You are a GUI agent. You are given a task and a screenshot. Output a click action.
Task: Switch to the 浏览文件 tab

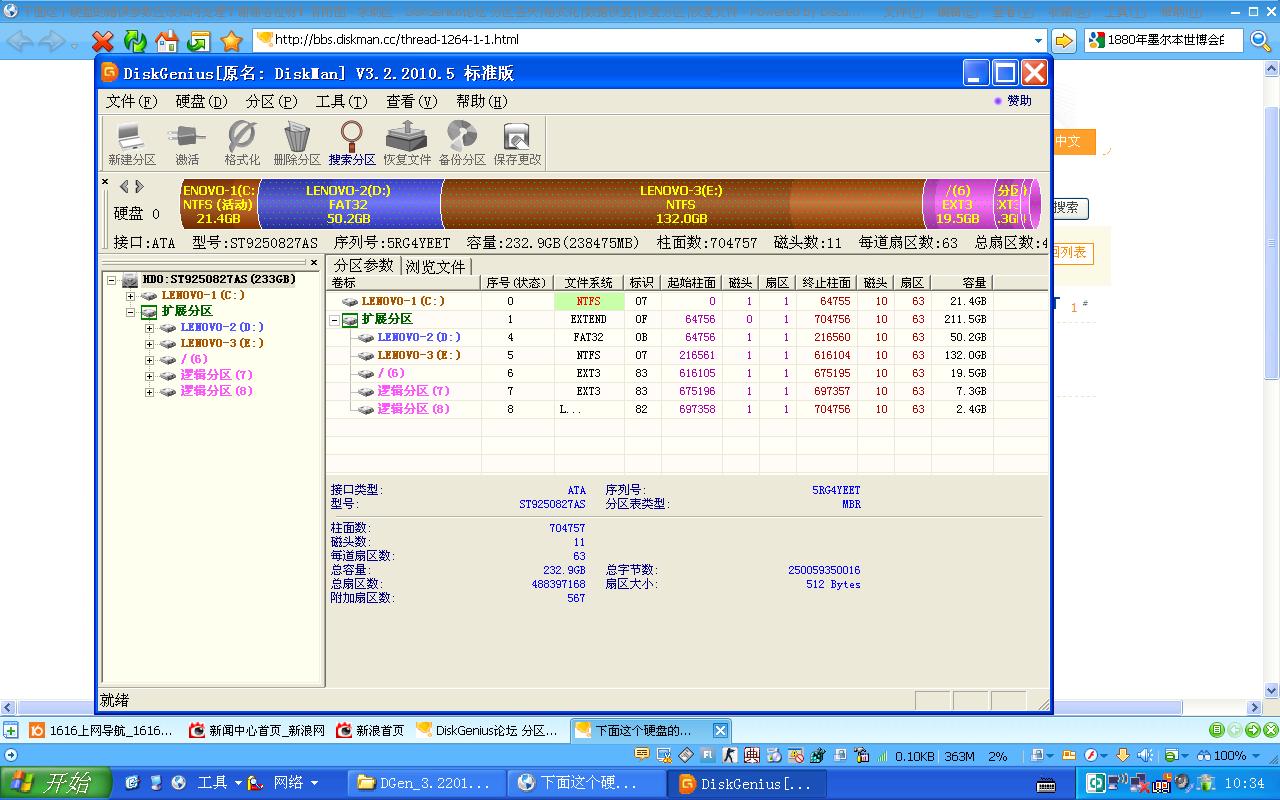pyautogui.click(x=435, y=266)
